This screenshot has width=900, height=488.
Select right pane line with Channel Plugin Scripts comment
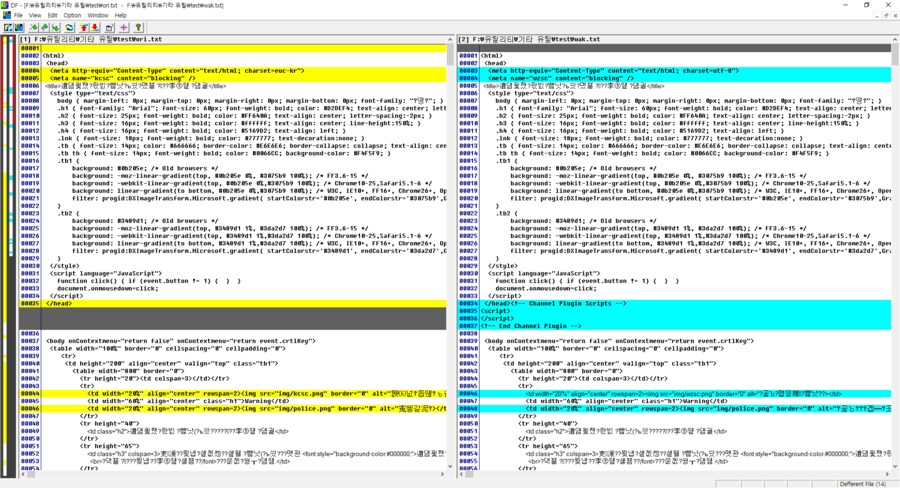[674, 303]
